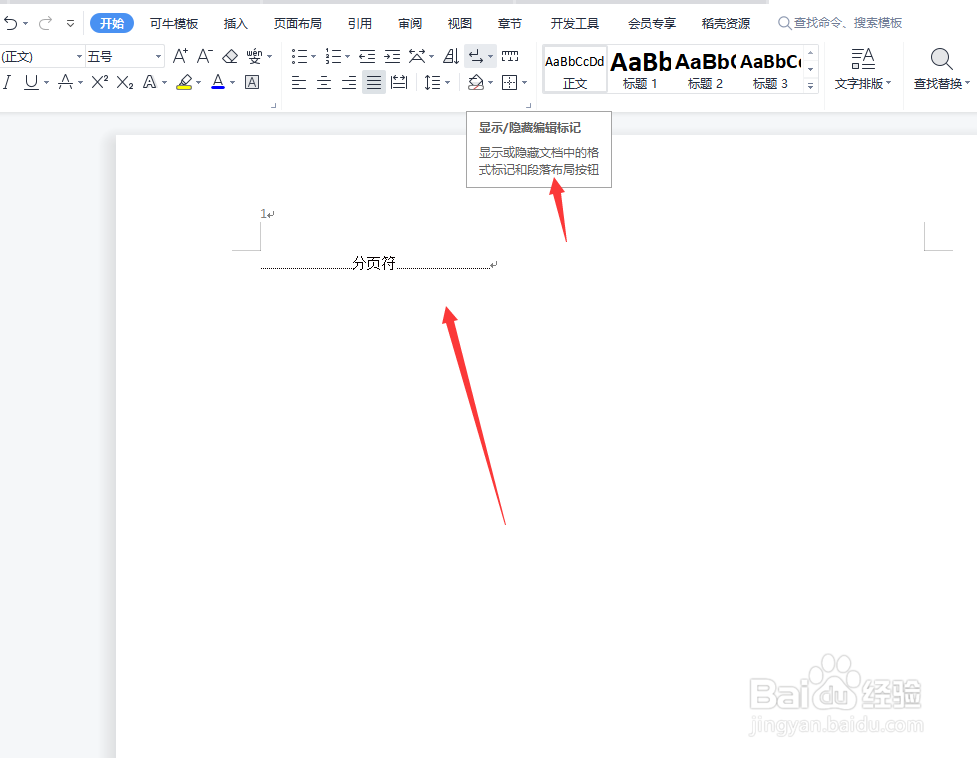Toggle subscript X₂

tap(125, 82)
